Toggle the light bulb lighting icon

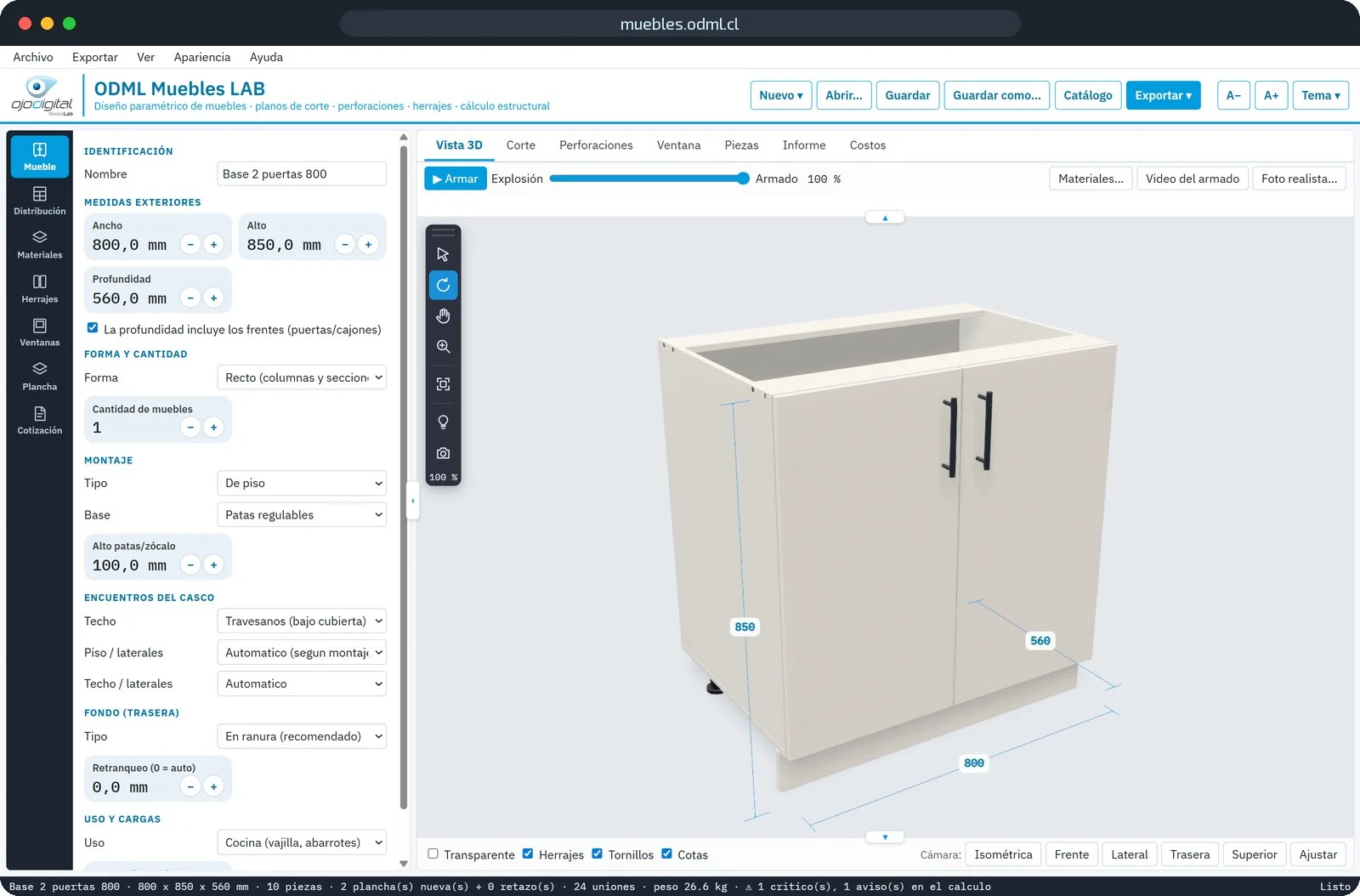(x=443, y=422)
